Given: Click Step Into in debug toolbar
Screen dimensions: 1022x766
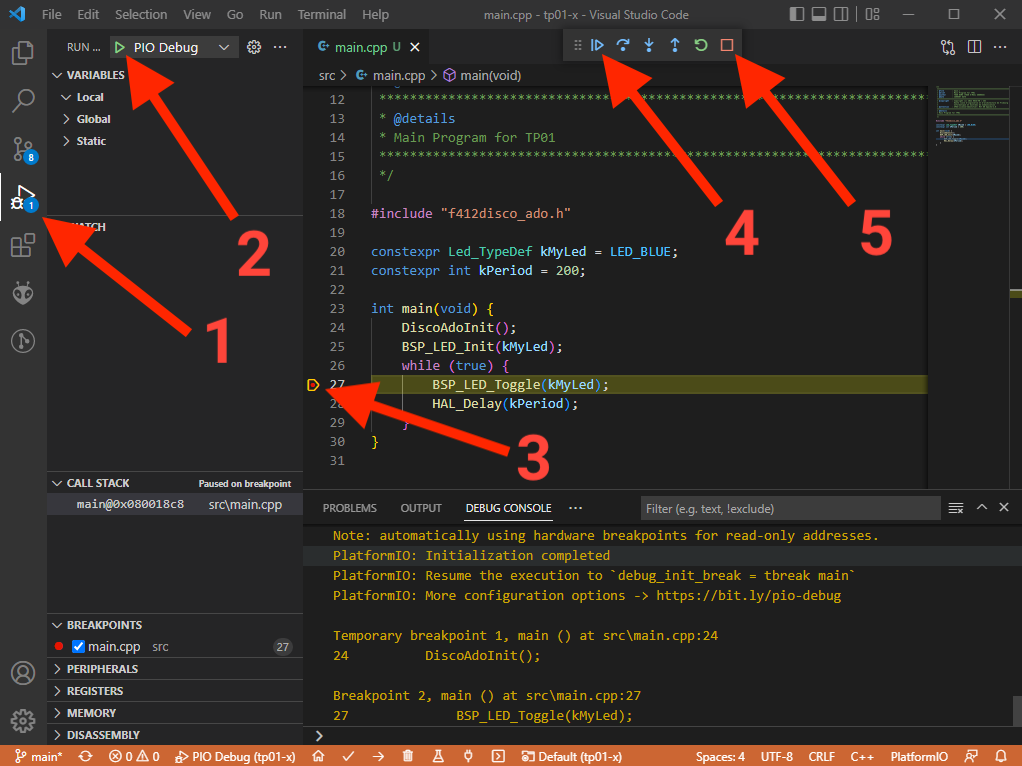Looking at the screenshot, I should click(649, 45).
